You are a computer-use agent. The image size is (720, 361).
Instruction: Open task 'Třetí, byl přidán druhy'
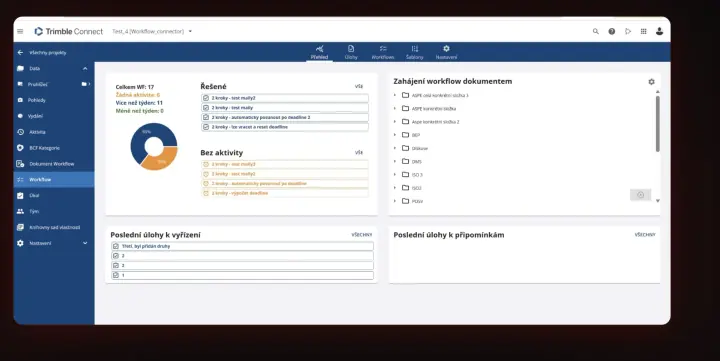click(242, 246)
